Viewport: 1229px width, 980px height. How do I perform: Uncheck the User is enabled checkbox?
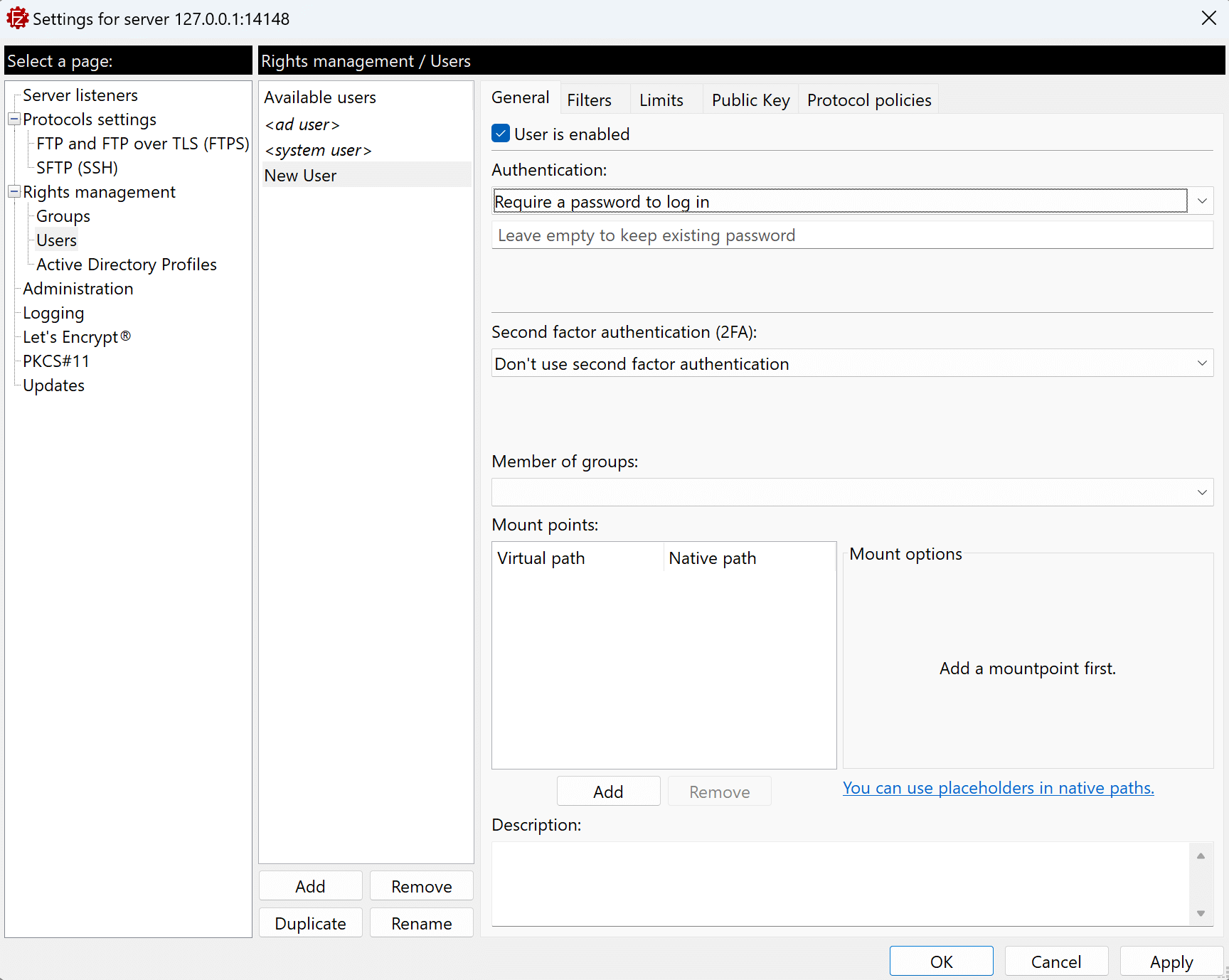pyautogui.click(x=501, y=134)
